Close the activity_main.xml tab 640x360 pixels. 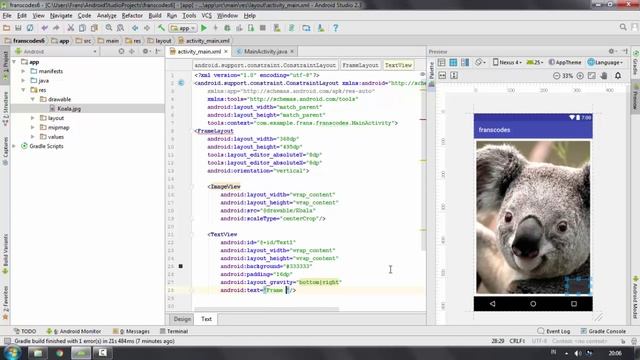pos(226,51)
